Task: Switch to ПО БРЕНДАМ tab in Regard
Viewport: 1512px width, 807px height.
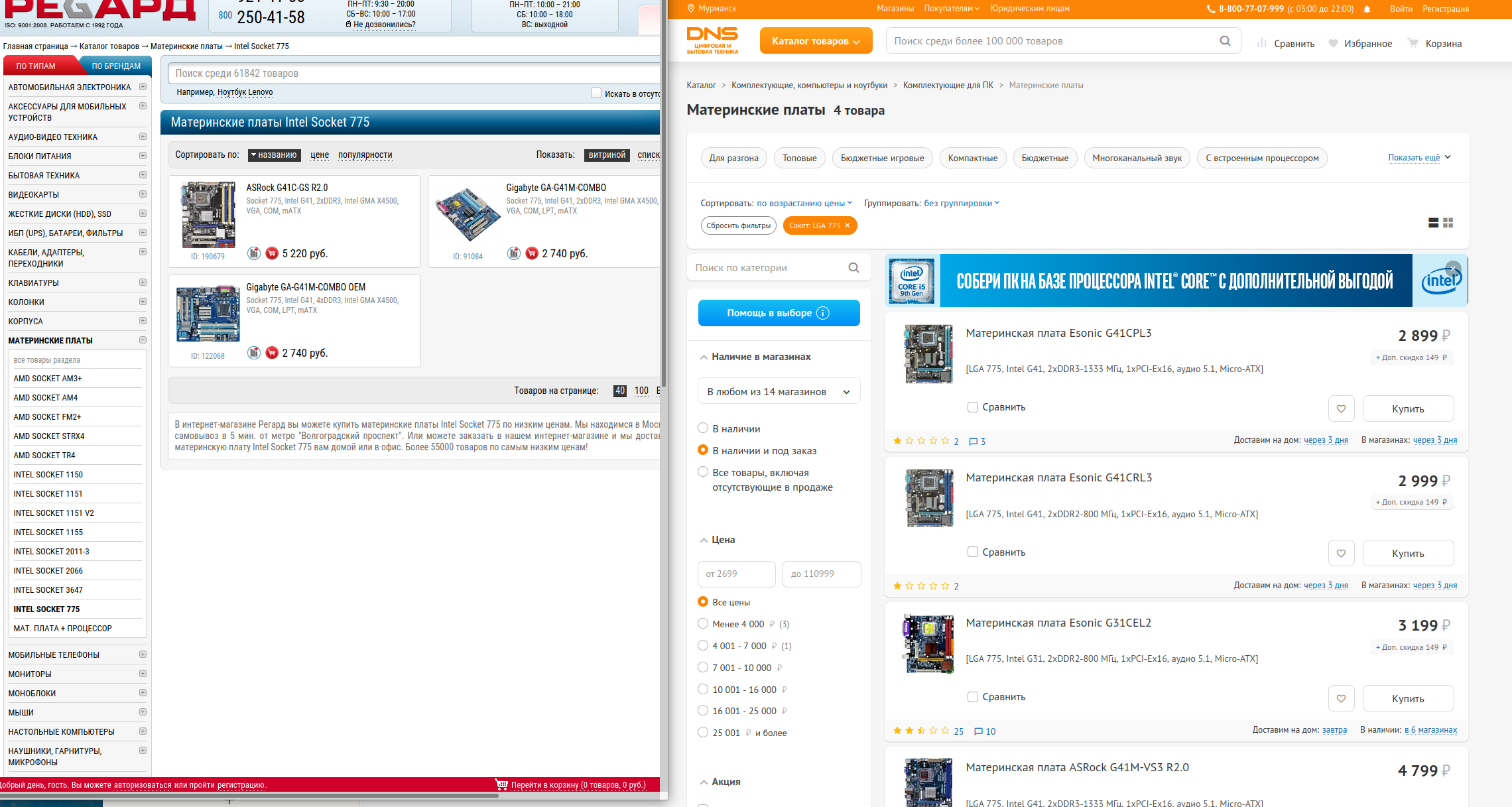Action: (116, 66)
